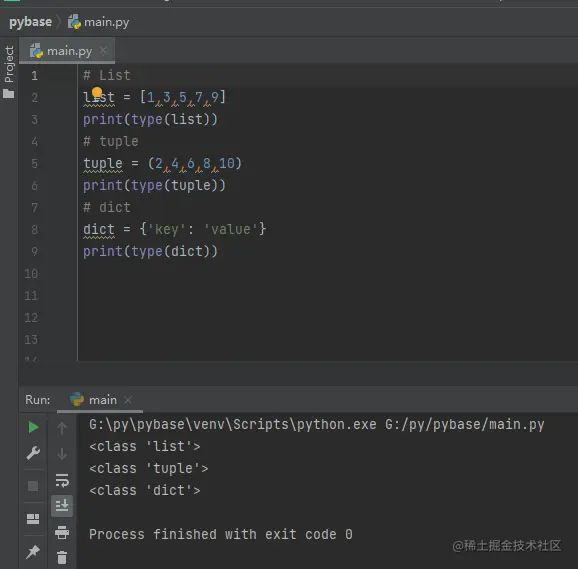The image size is (578, 569).
Task: Open run configuration wrench settings
Action: click(x=33, y=453)
